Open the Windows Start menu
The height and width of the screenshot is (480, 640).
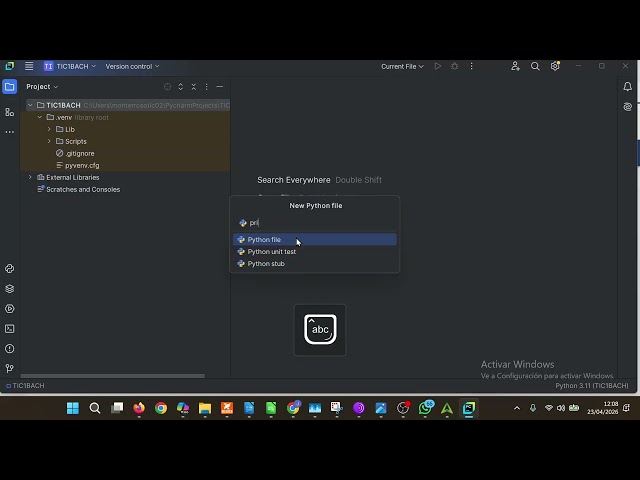73,408
